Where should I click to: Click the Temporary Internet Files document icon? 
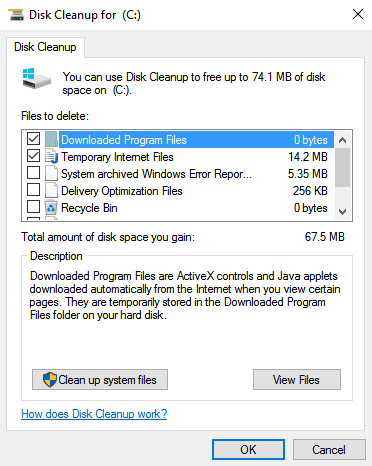[51, 156]
